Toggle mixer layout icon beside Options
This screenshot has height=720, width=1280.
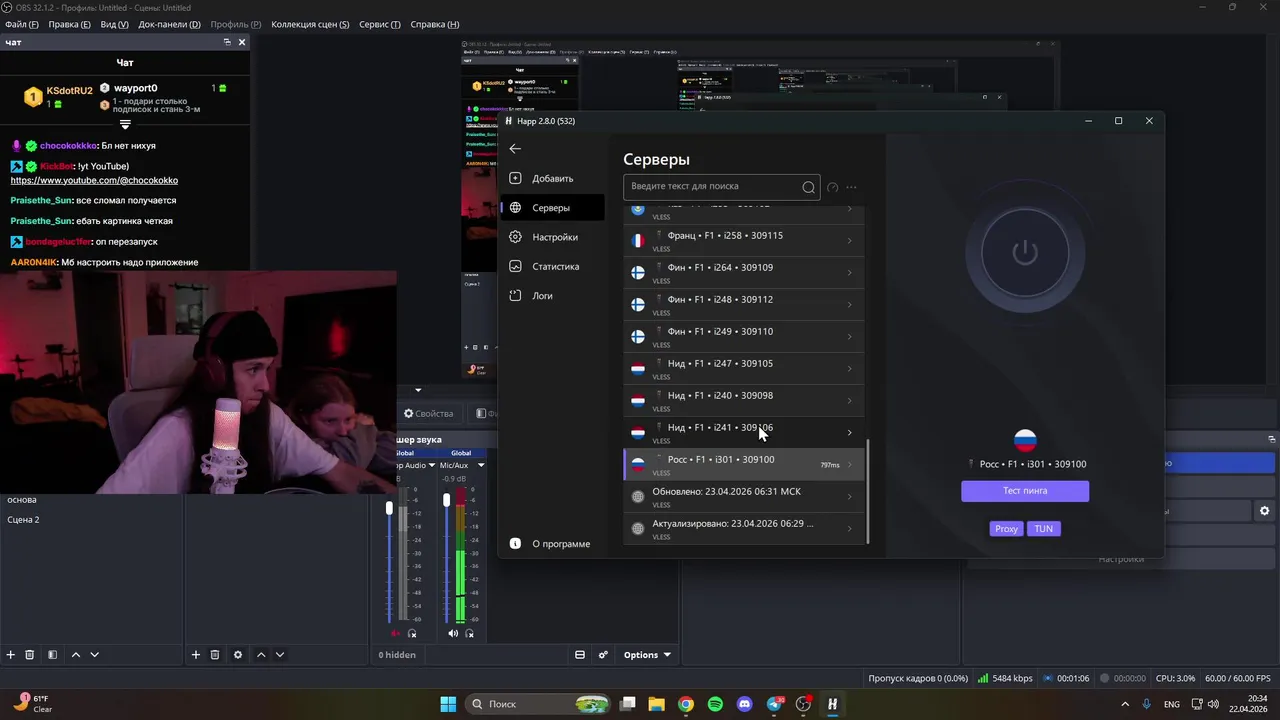(580, 655)
